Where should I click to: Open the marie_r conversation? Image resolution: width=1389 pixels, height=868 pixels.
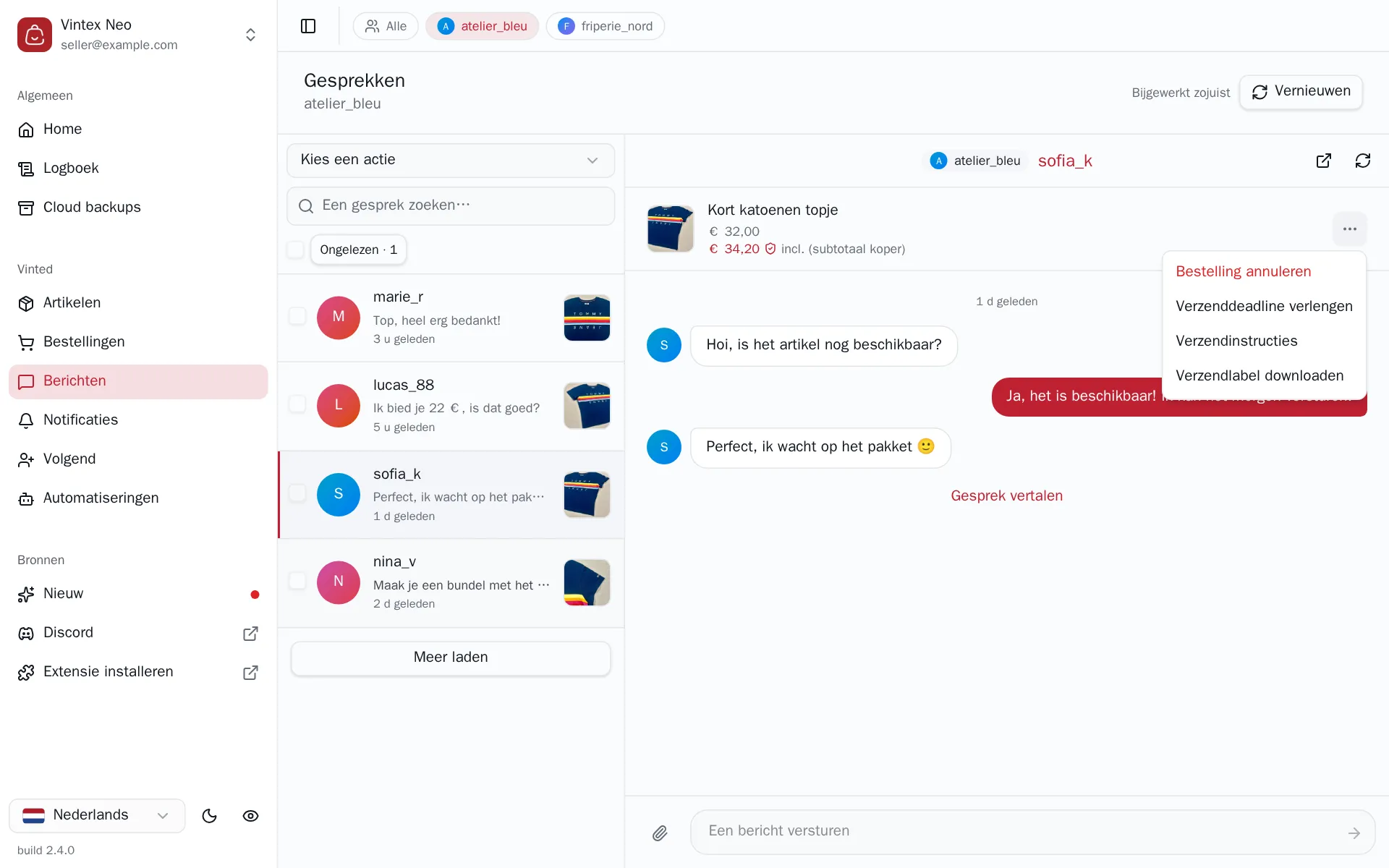tap(451, 318)
